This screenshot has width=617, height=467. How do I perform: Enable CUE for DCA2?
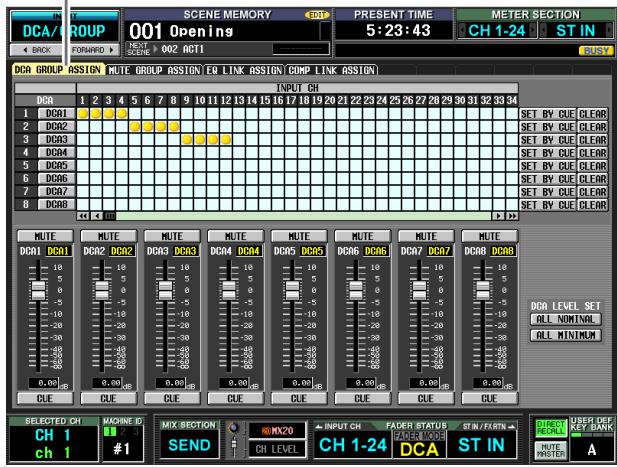pos(109,399)
